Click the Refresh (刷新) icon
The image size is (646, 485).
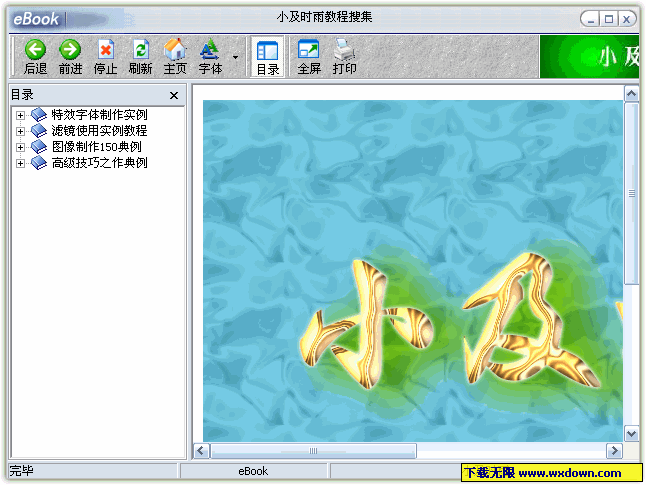point(140,49)
